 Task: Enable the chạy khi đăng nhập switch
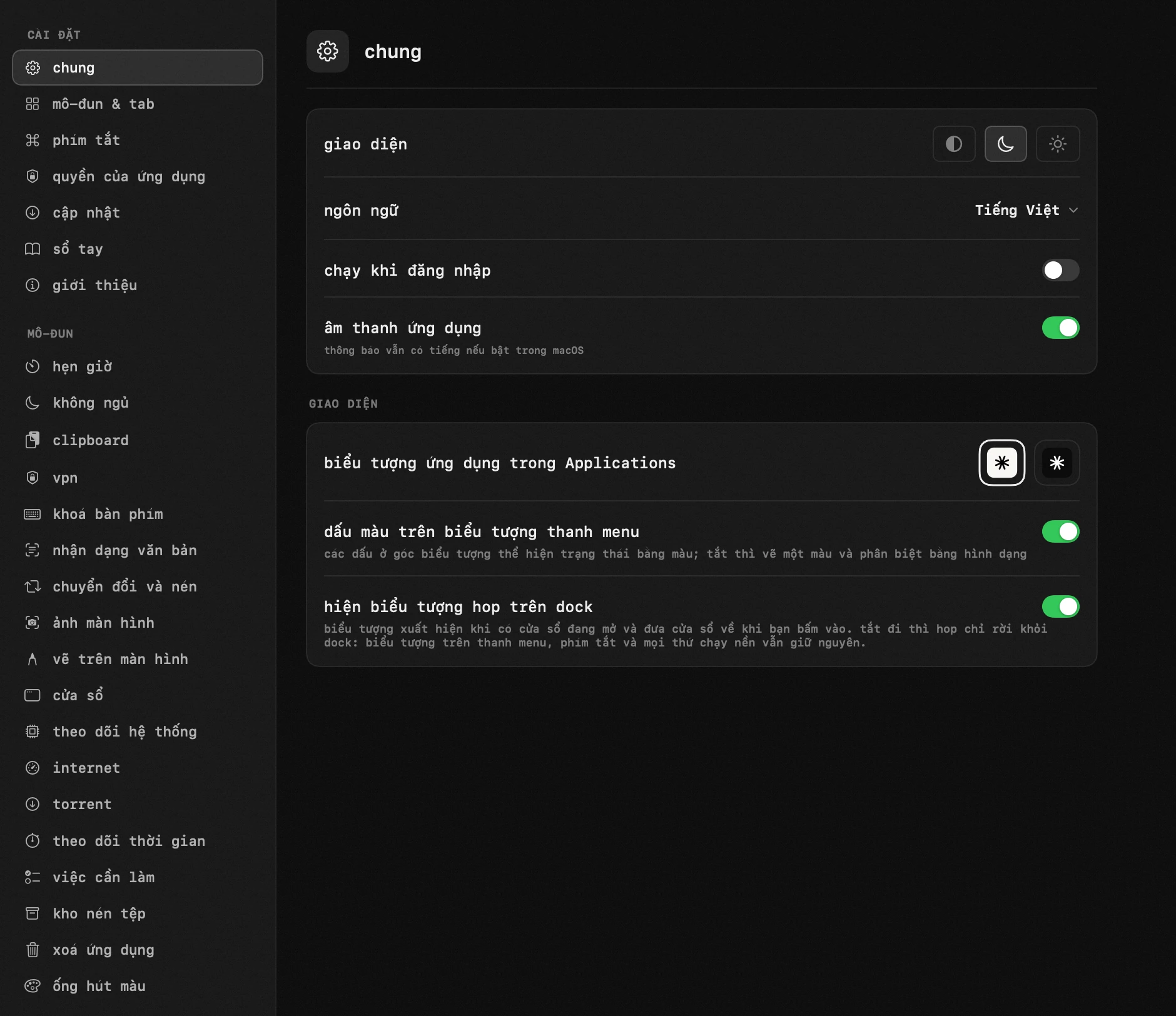click(x=1060, y=270)
